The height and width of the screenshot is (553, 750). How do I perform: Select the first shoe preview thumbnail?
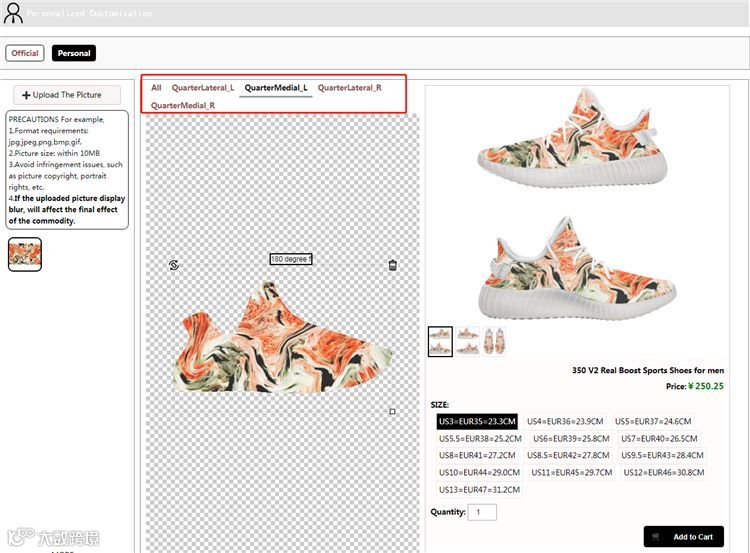pyautogui.click(x=440, y=341)
